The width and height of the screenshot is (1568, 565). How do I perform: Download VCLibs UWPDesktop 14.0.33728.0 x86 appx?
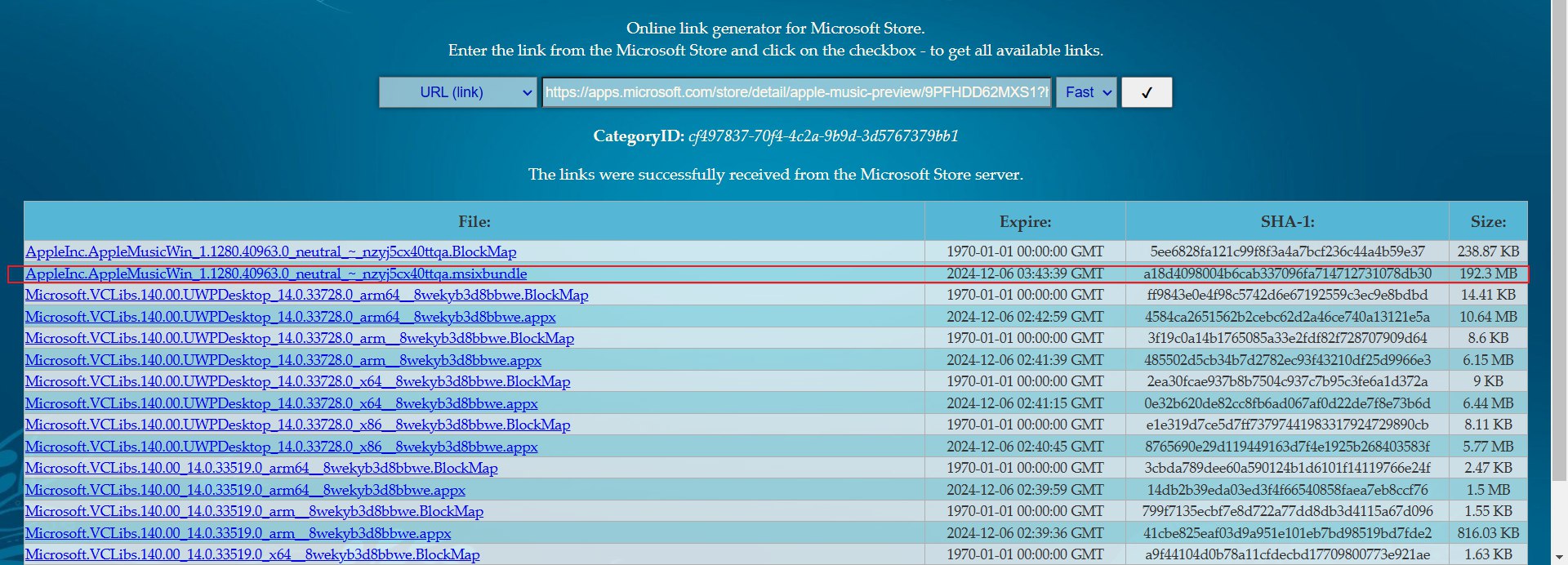281,447
